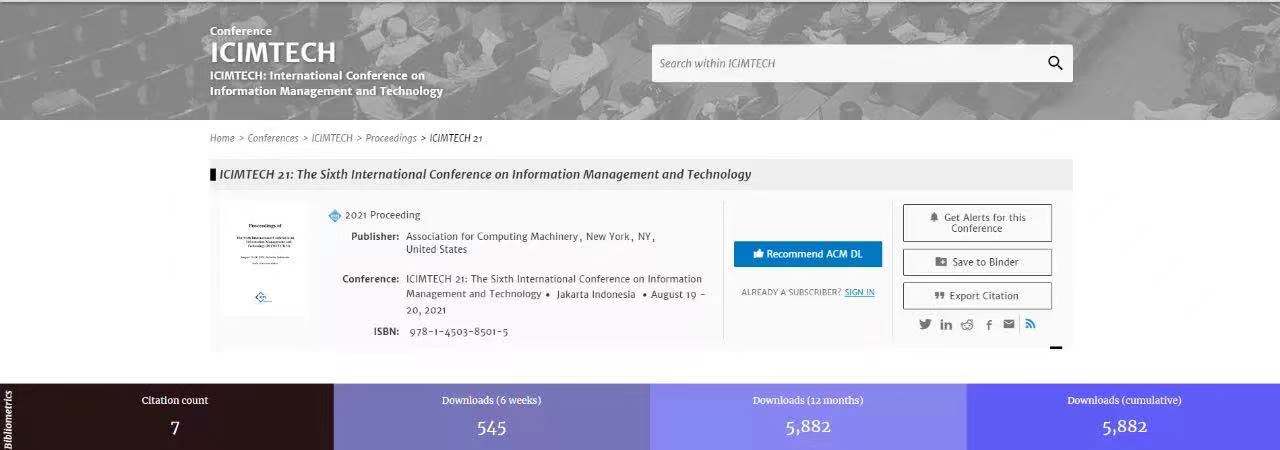Click the ACM logo beside 2021 Proceeding
1280x450 pixels.
pos(335,215)
